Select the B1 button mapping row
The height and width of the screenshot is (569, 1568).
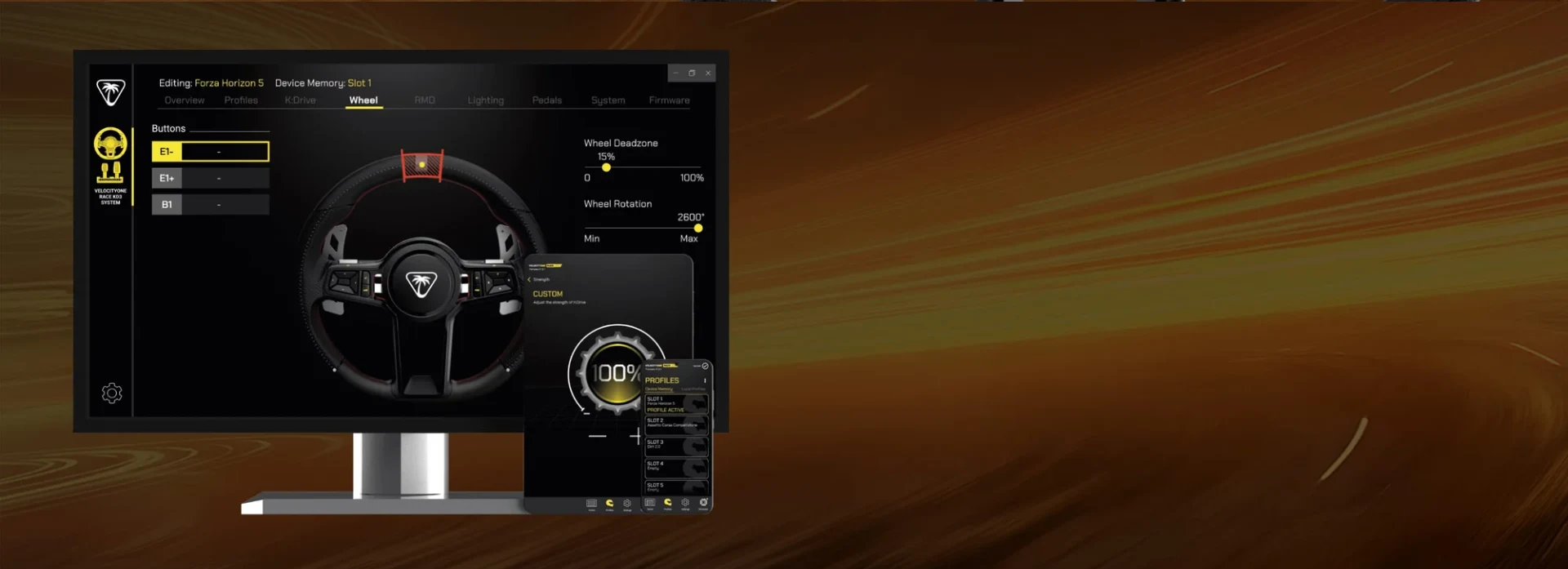click(210, 205)
